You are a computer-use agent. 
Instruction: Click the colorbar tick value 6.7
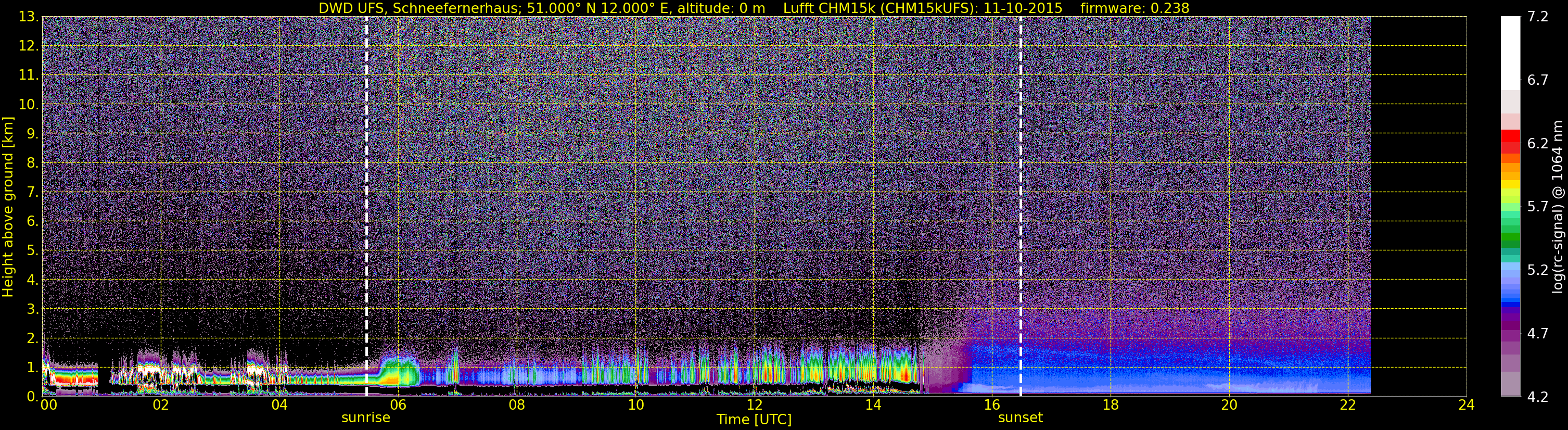point(1538,80)
